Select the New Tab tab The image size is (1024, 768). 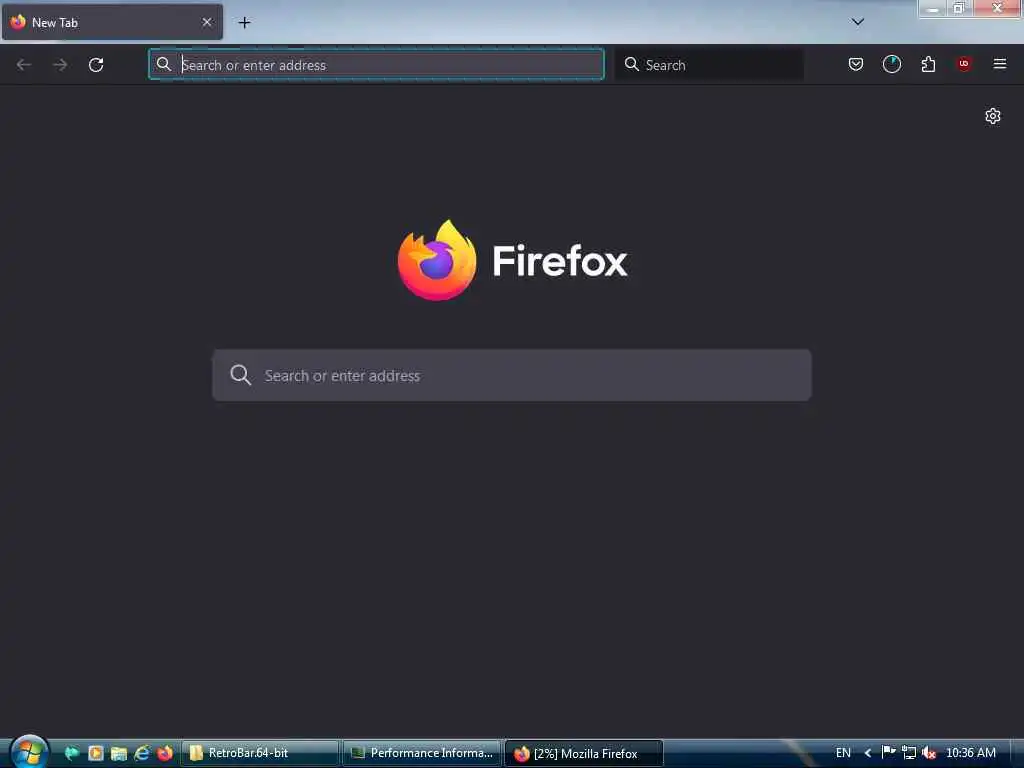(x=112, y=22)
